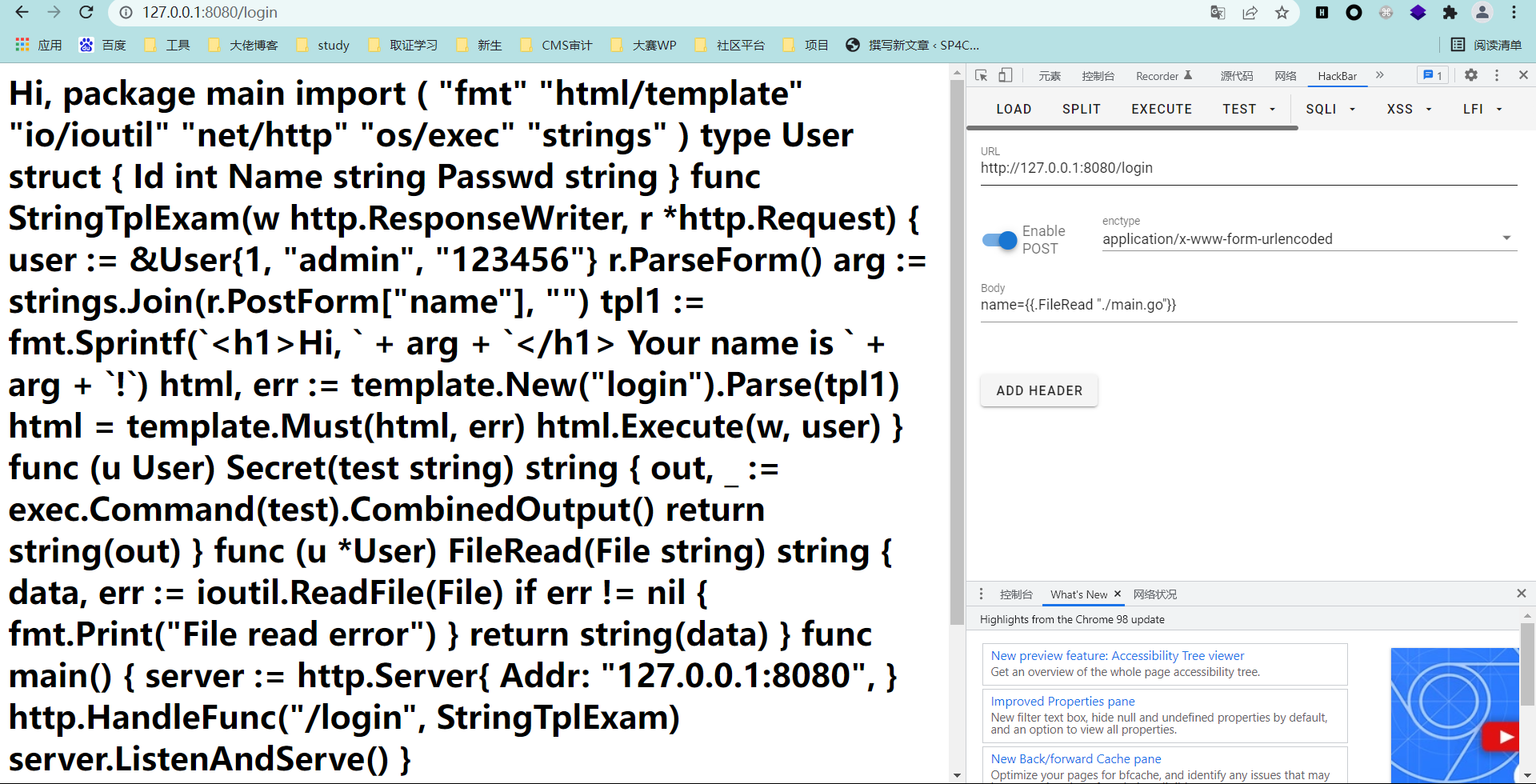Viewport: 1536px width, 784px height.
Task: Click the ADD HEADER button
Action: (x=1039, y=390)
